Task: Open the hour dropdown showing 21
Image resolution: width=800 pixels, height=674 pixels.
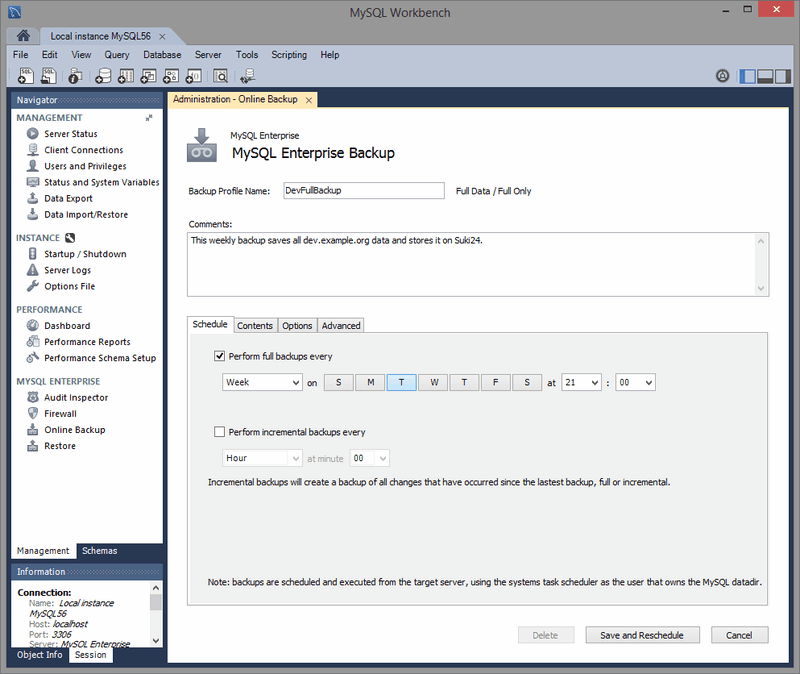Action: click(x=582, y=382)
